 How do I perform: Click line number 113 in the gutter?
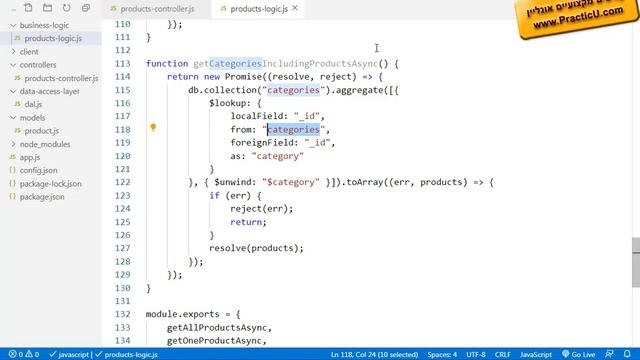pos(122,64)
